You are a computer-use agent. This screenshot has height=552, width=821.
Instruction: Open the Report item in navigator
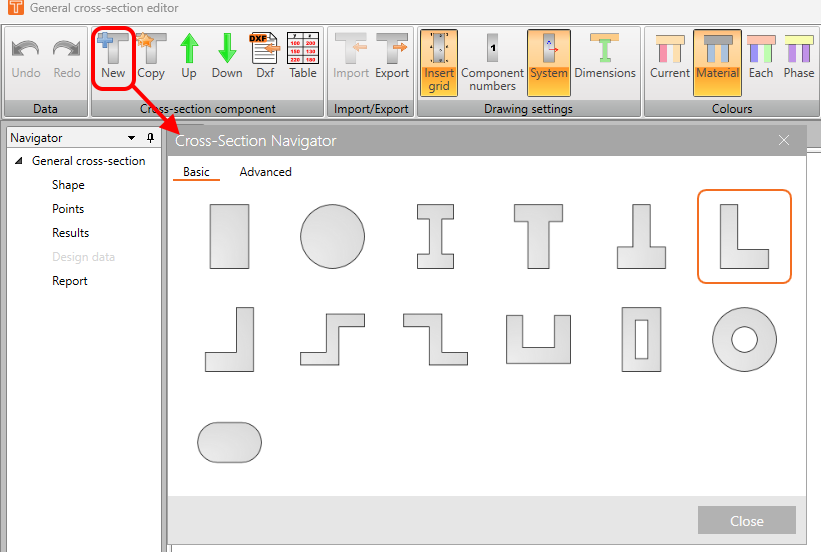(x=70, y=281)
